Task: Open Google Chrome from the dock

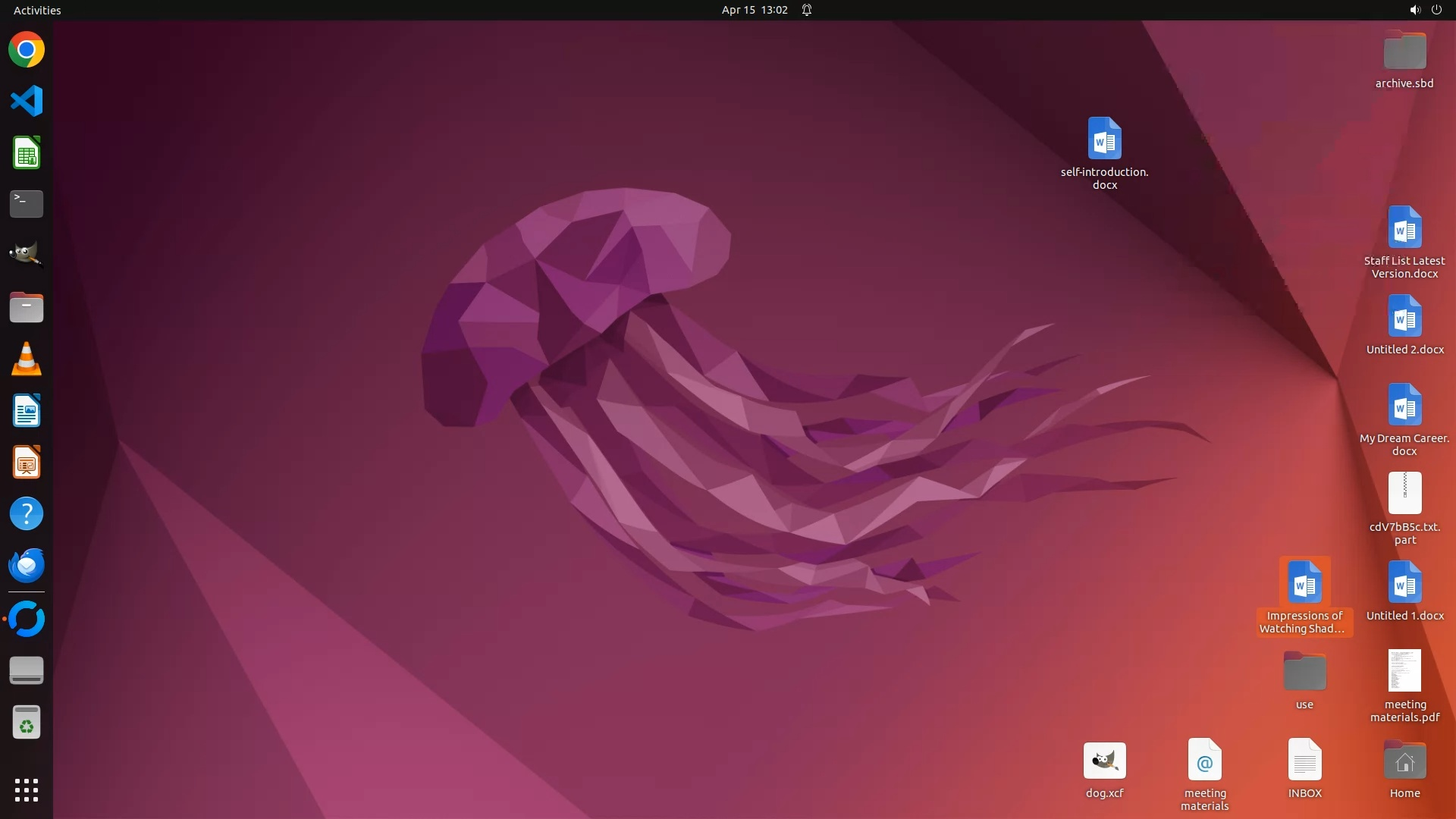Action: click(x=27, y=50)
